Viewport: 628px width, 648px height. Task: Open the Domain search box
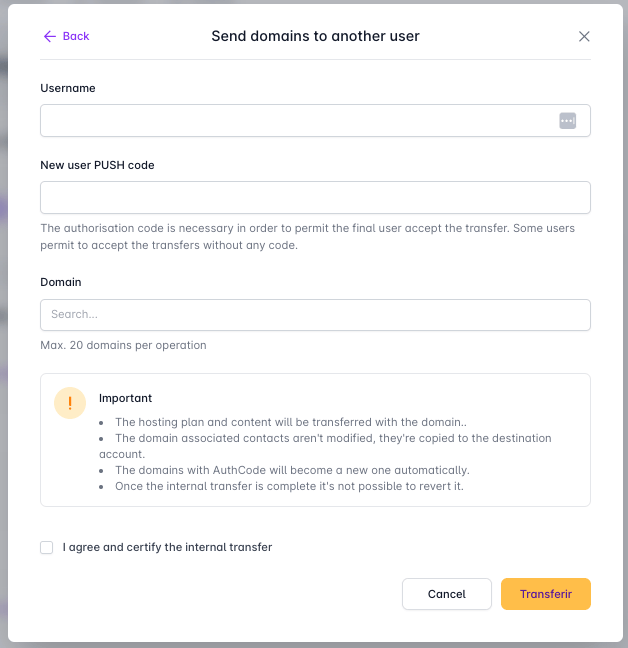tap(315, 315)
